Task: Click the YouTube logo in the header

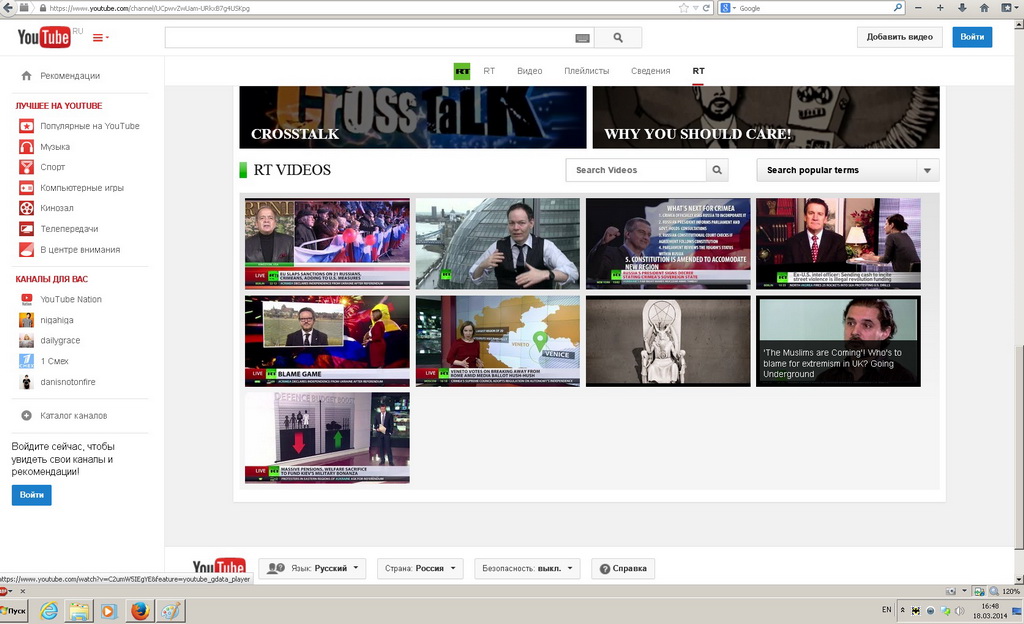Action: click(x=44, y=37)
